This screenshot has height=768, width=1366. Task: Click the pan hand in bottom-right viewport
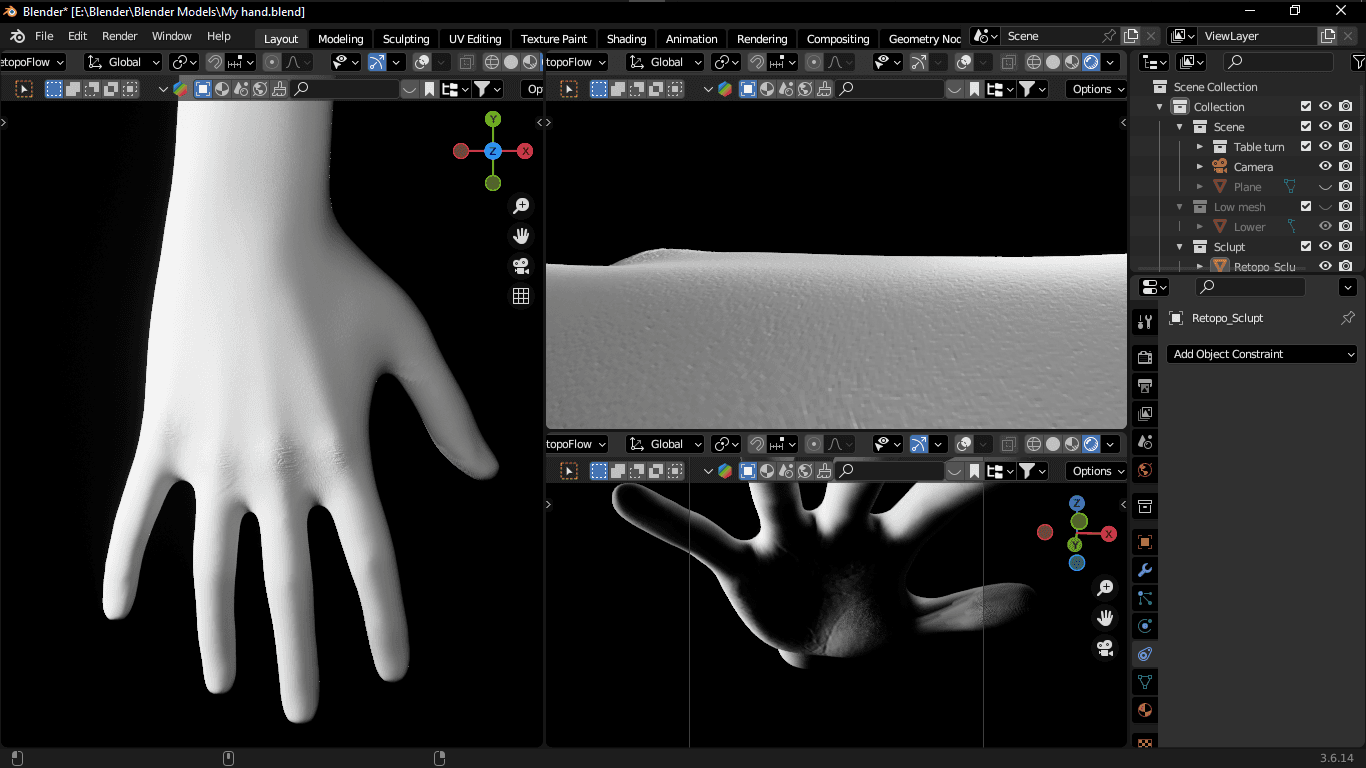pyautogui.click(x=1105, y=618)
